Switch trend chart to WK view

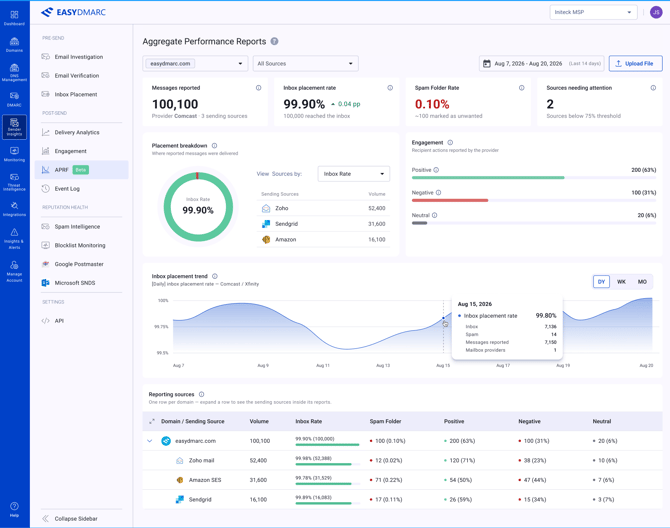[621, 282]
